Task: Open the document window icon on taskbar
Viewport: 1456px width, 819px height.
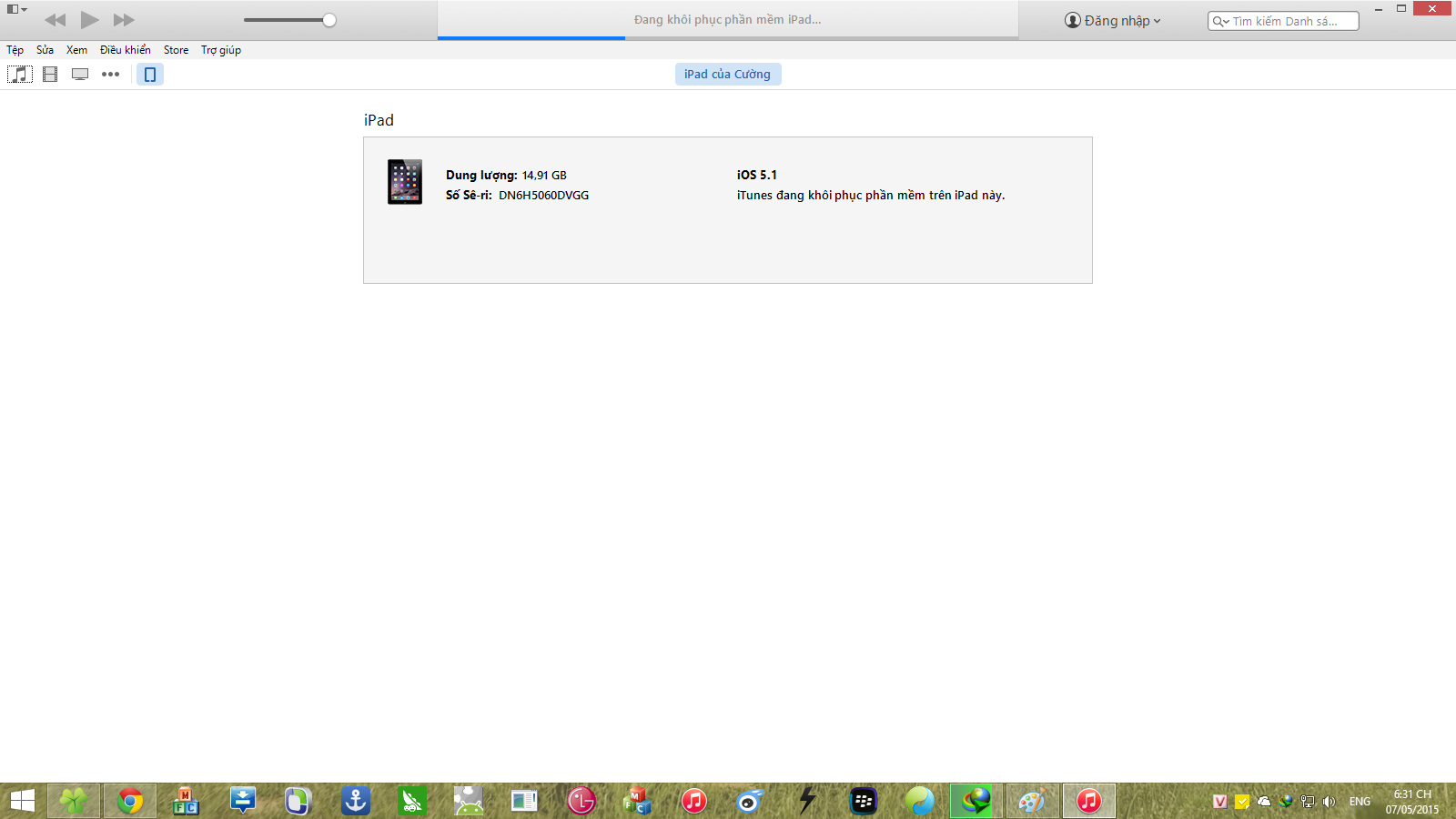Action: [525, 801]
